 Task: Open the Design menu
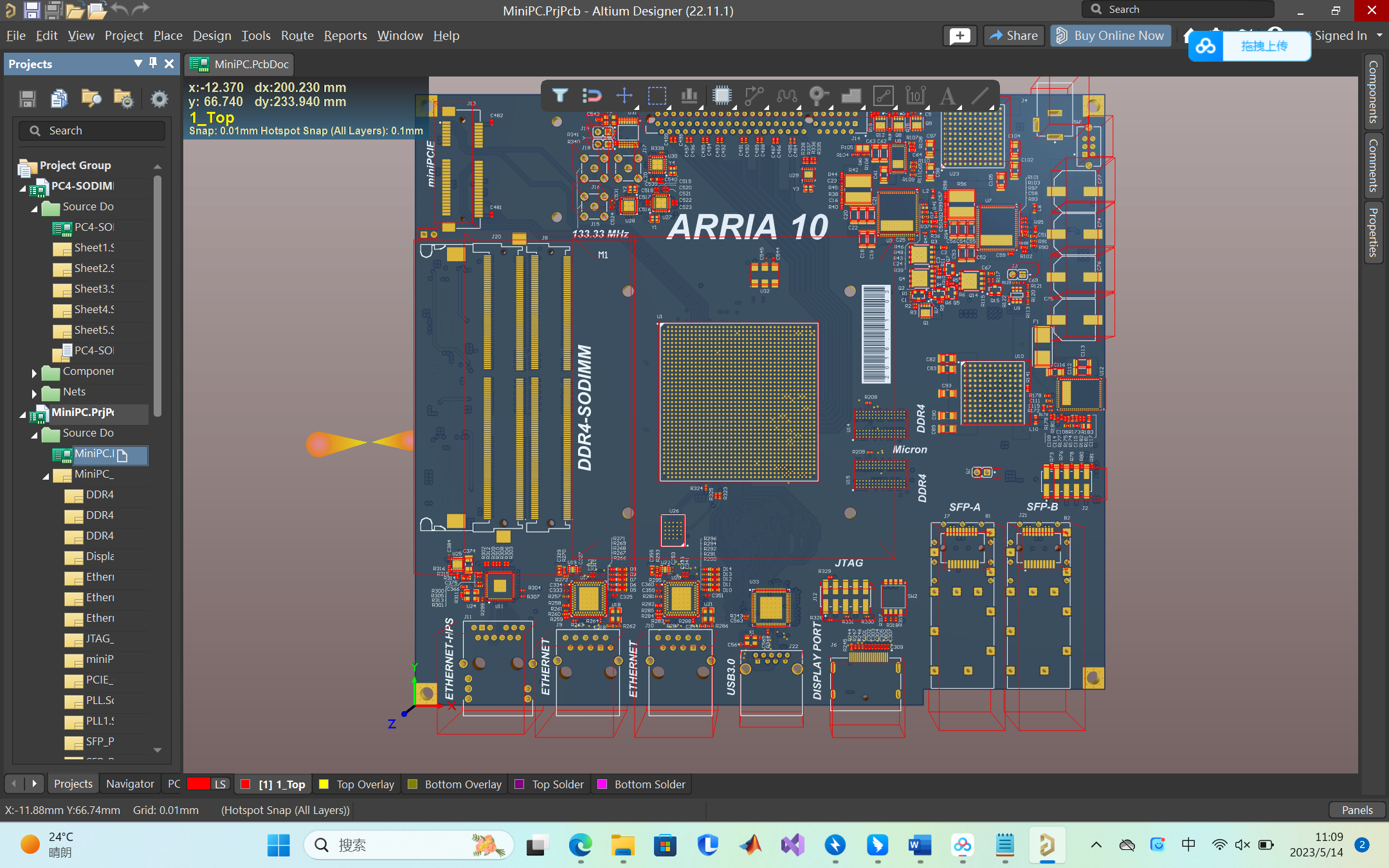click(x=212, y=35)
